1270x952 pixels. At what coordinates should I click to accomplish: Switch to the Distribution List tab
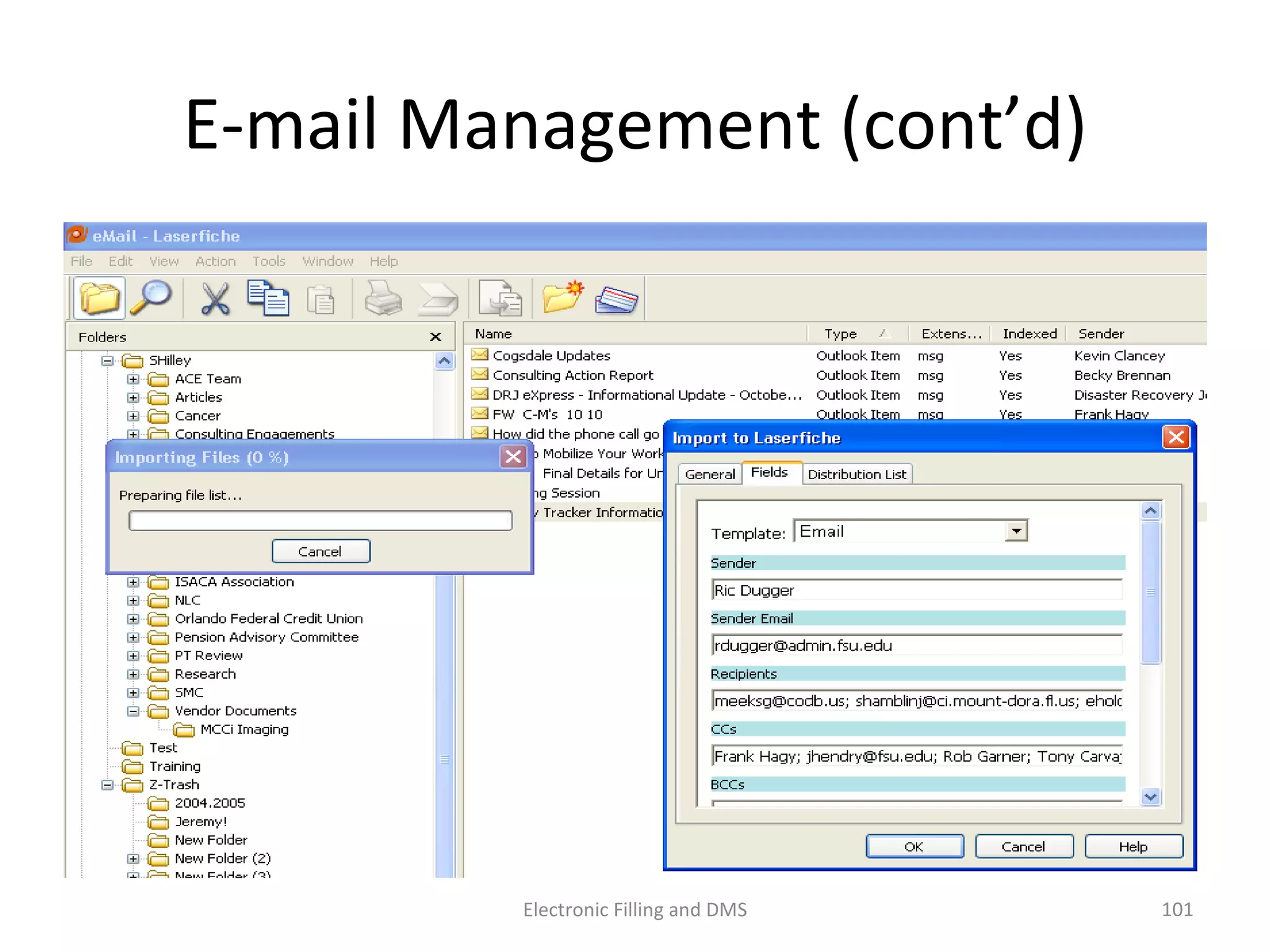pyautogui.click(x=857, y=474)
